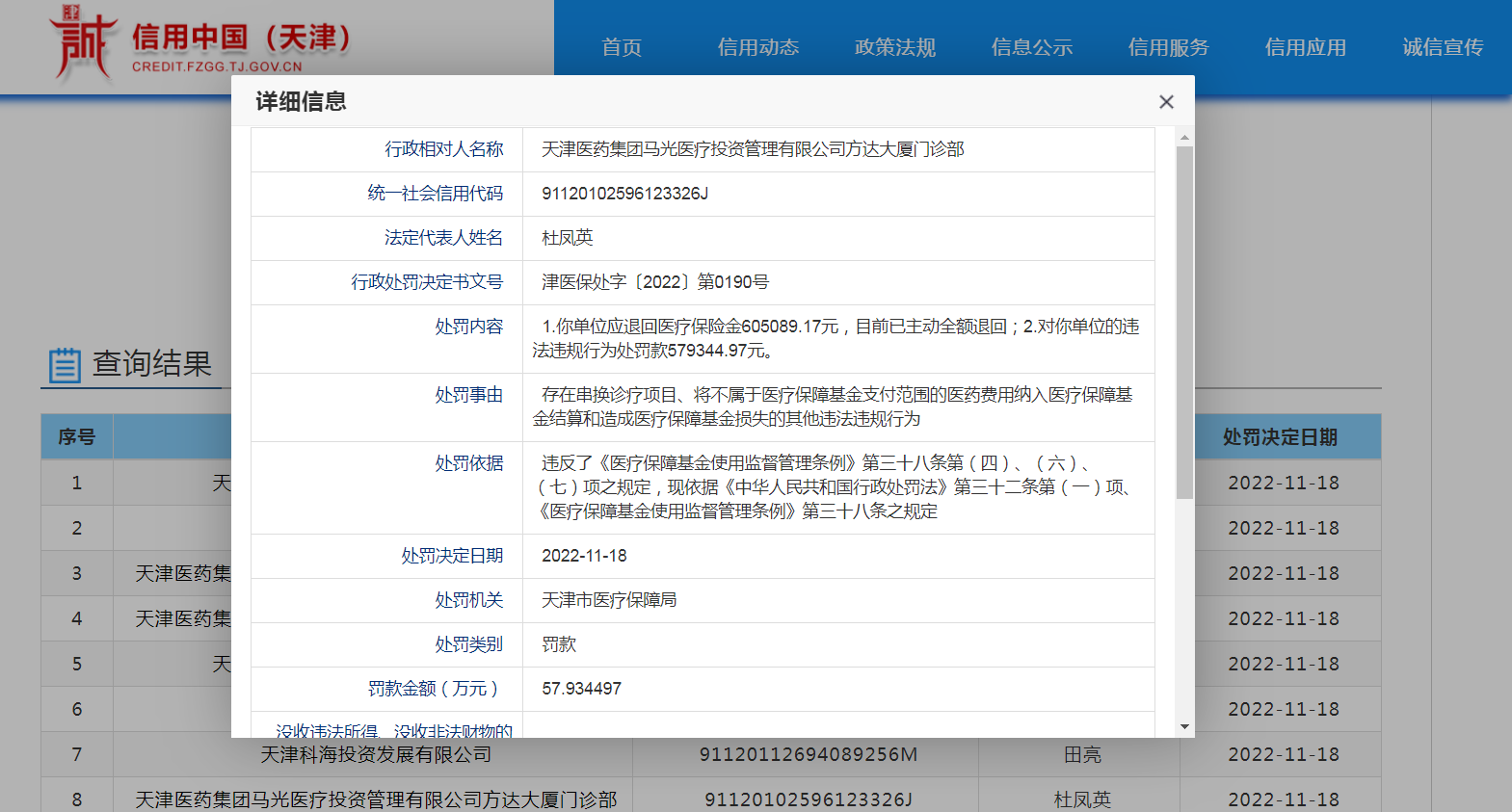Open the 信用应用 menu
The image size is (1512, 812).
click(1306, 47)
